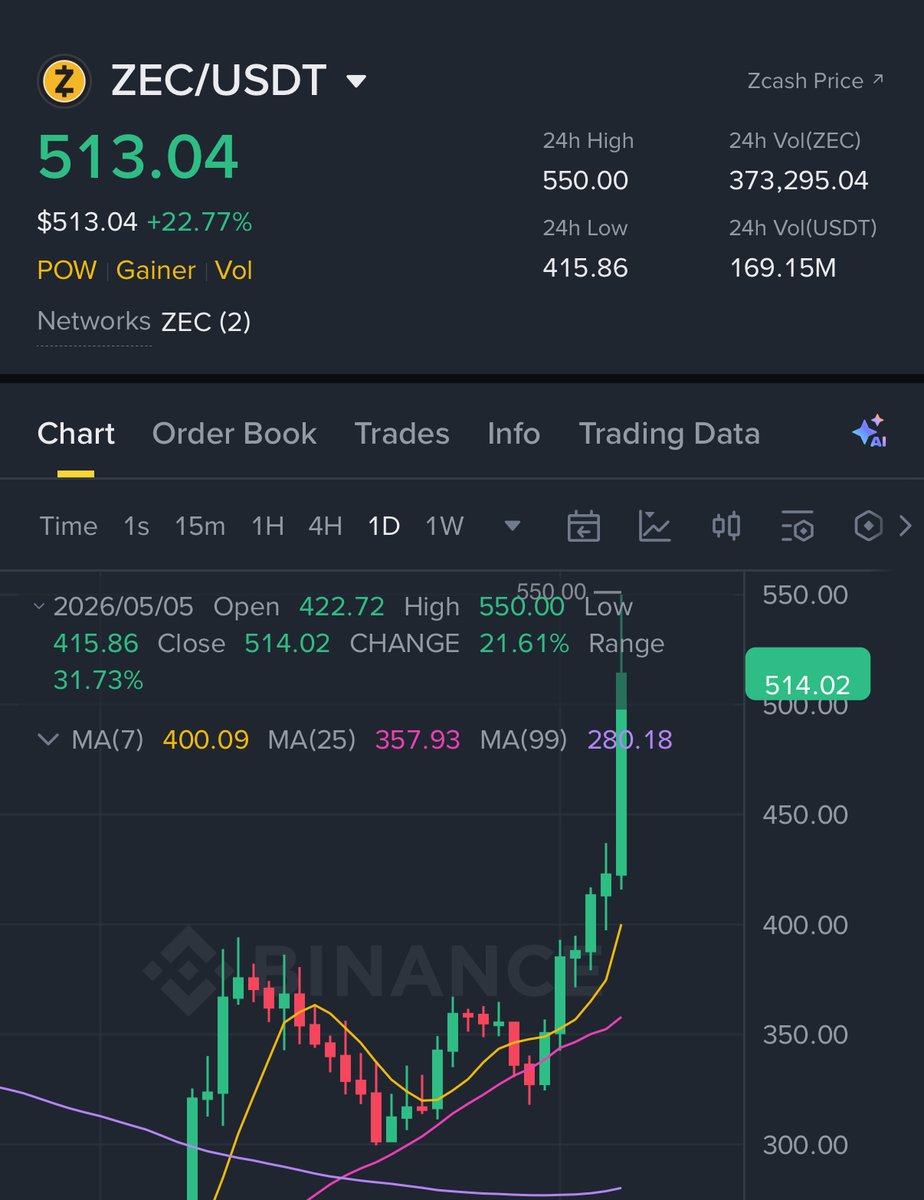Screen dimensions: 924x1200
Task: Click the 300.00 price axis label
Action: [805, 1145]
